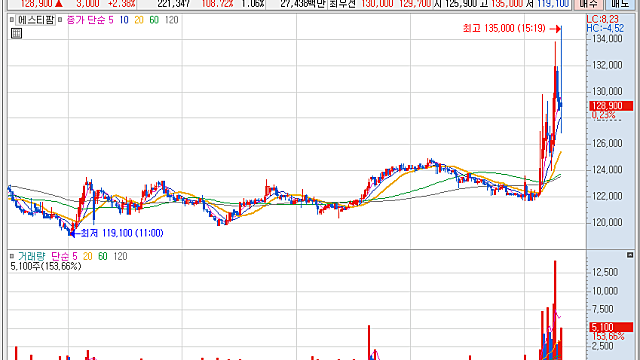Click the small square before 거래량 label
Viewport: 640px width, 360px height.
(12, 256)
